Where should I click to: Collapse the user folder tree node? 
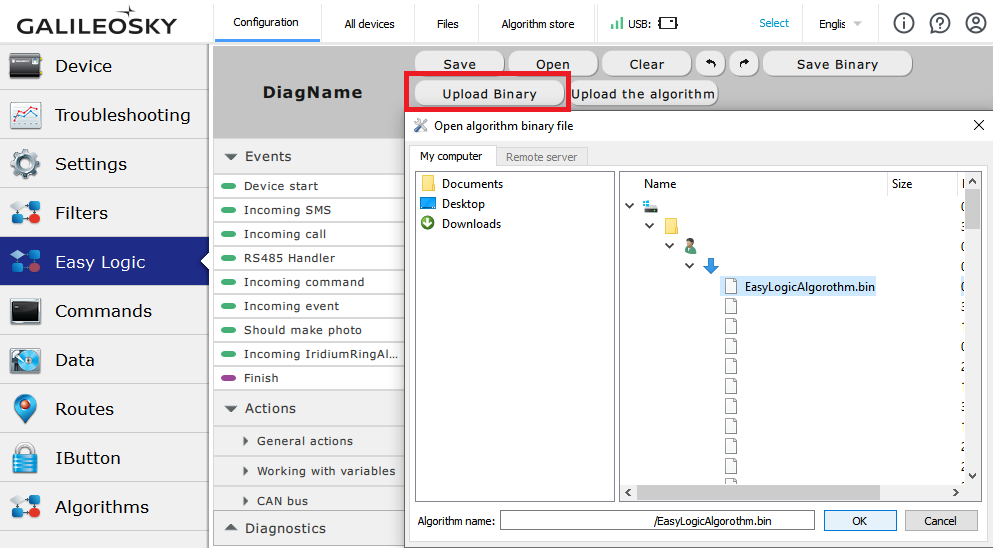[669, 246]
